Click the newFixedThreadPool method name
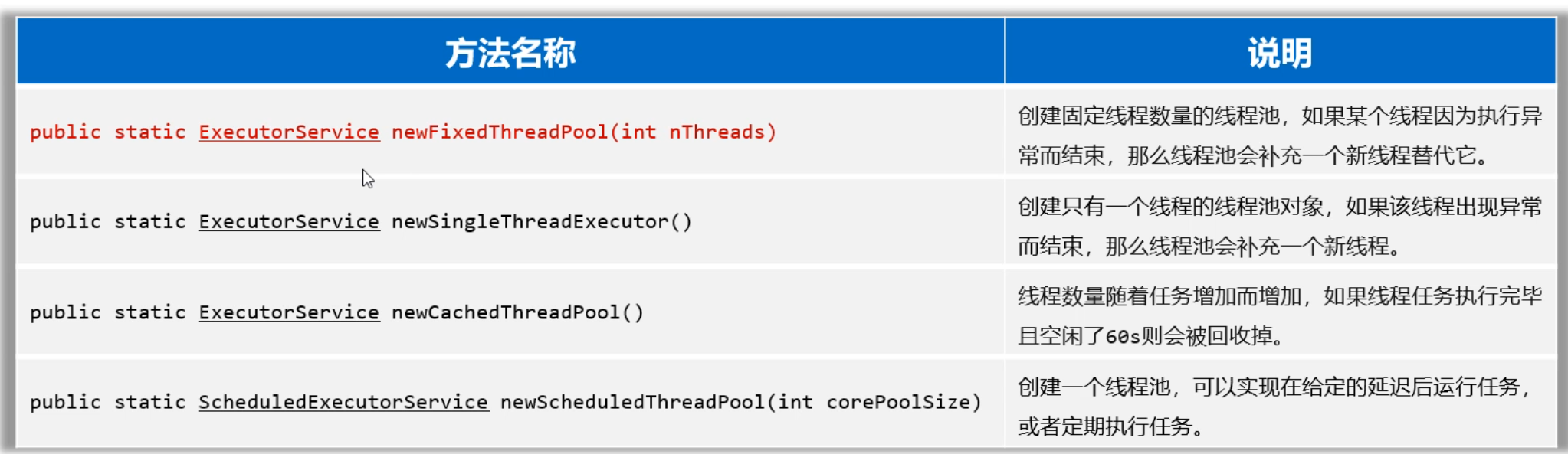1568x454 pixels. (x=500, y=132)
